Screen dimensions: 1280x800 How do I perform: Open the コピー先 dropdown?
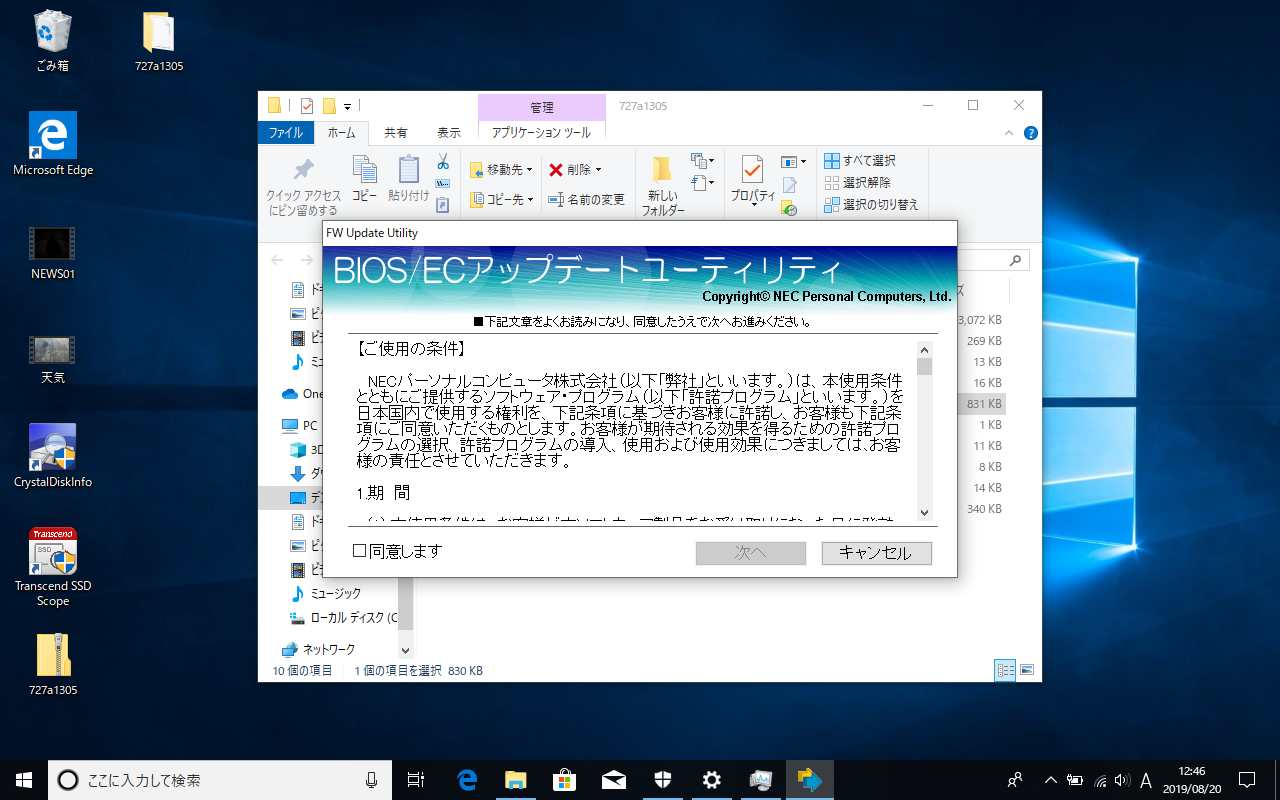pyautogui.click(x=503, y=199)
